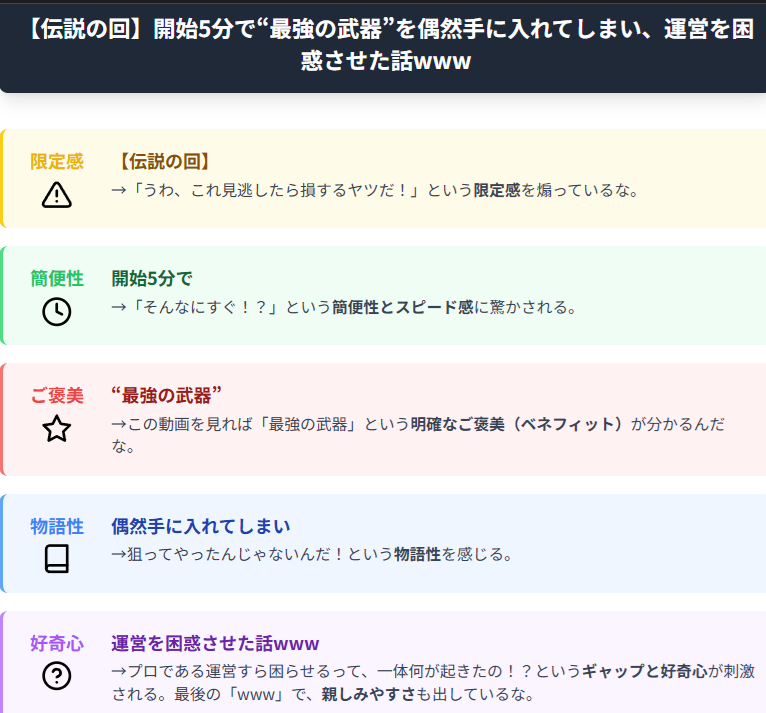This screenshot has height=713, width=766.
Task: Click the bold 明確なご褒美（ベネフィット） text
Action: pyautogui.click(x=520, y=424)
